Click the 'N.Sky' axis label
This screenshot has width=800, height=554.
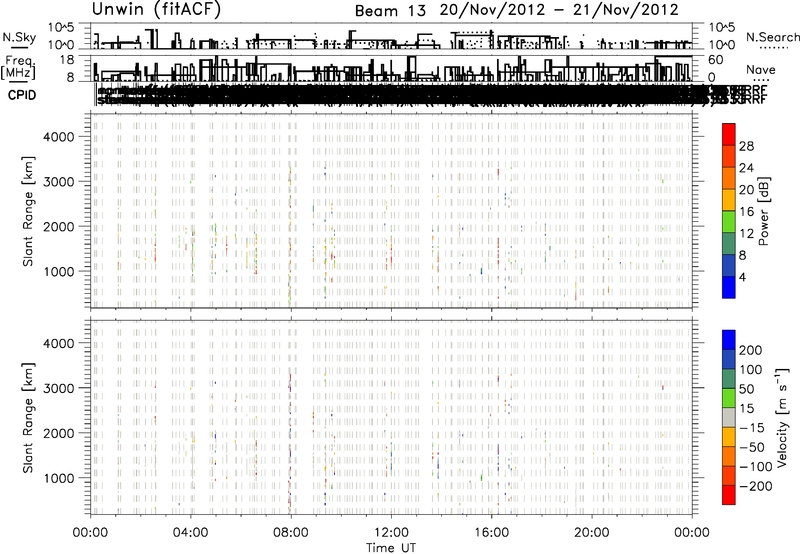click(19, 38)
